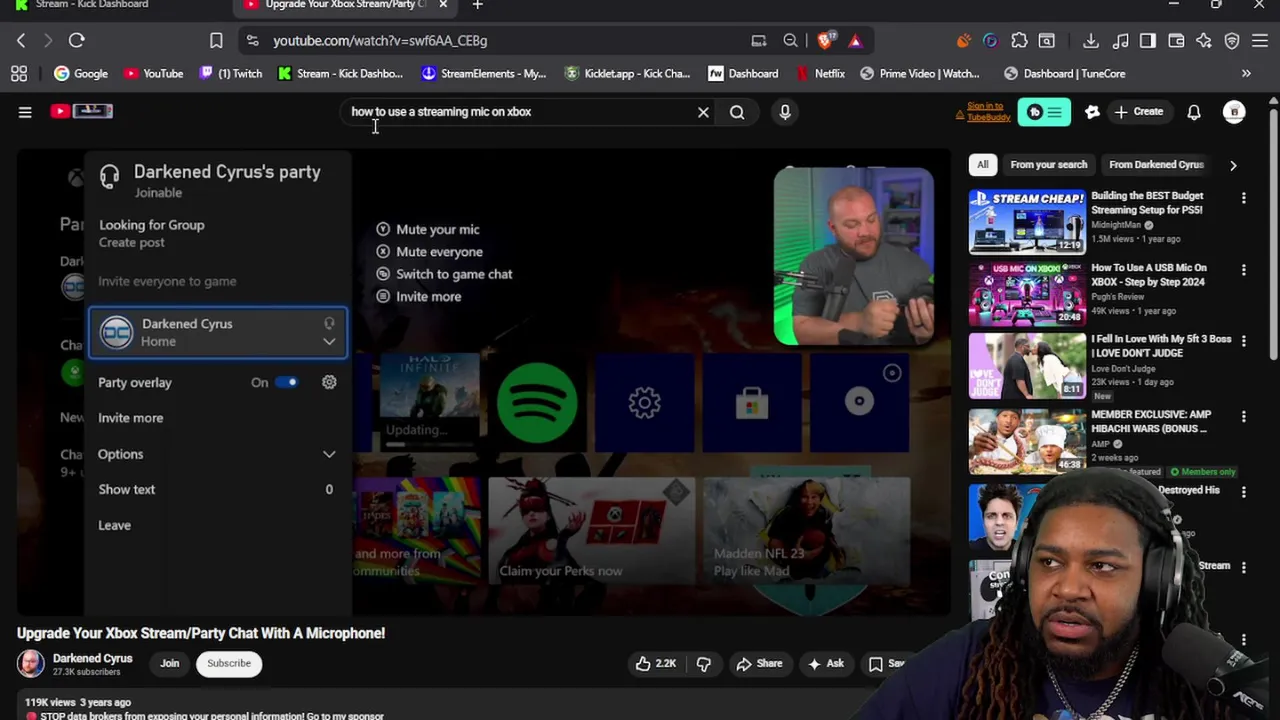
Task: Open YouTube notifications bell
Action: pos(1194,112)
